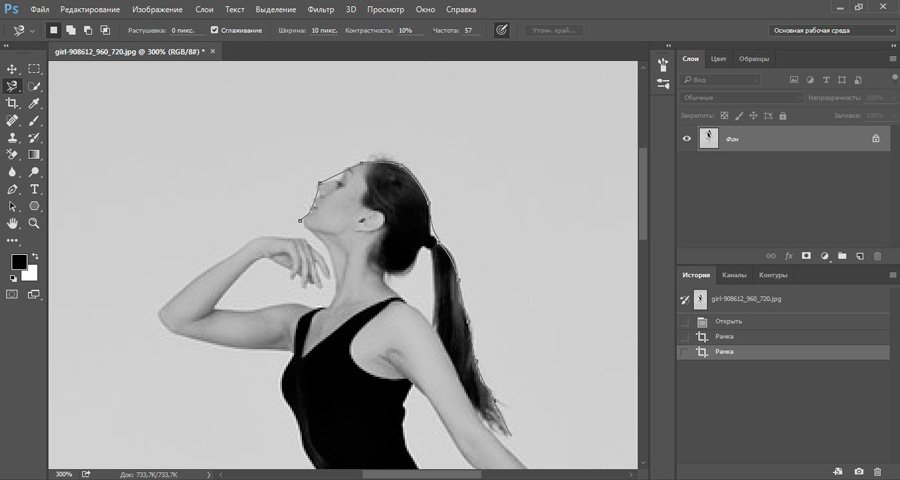Select the first Рамка history state
This screenshot has height=480, width=900.
[x=723, y=337]
